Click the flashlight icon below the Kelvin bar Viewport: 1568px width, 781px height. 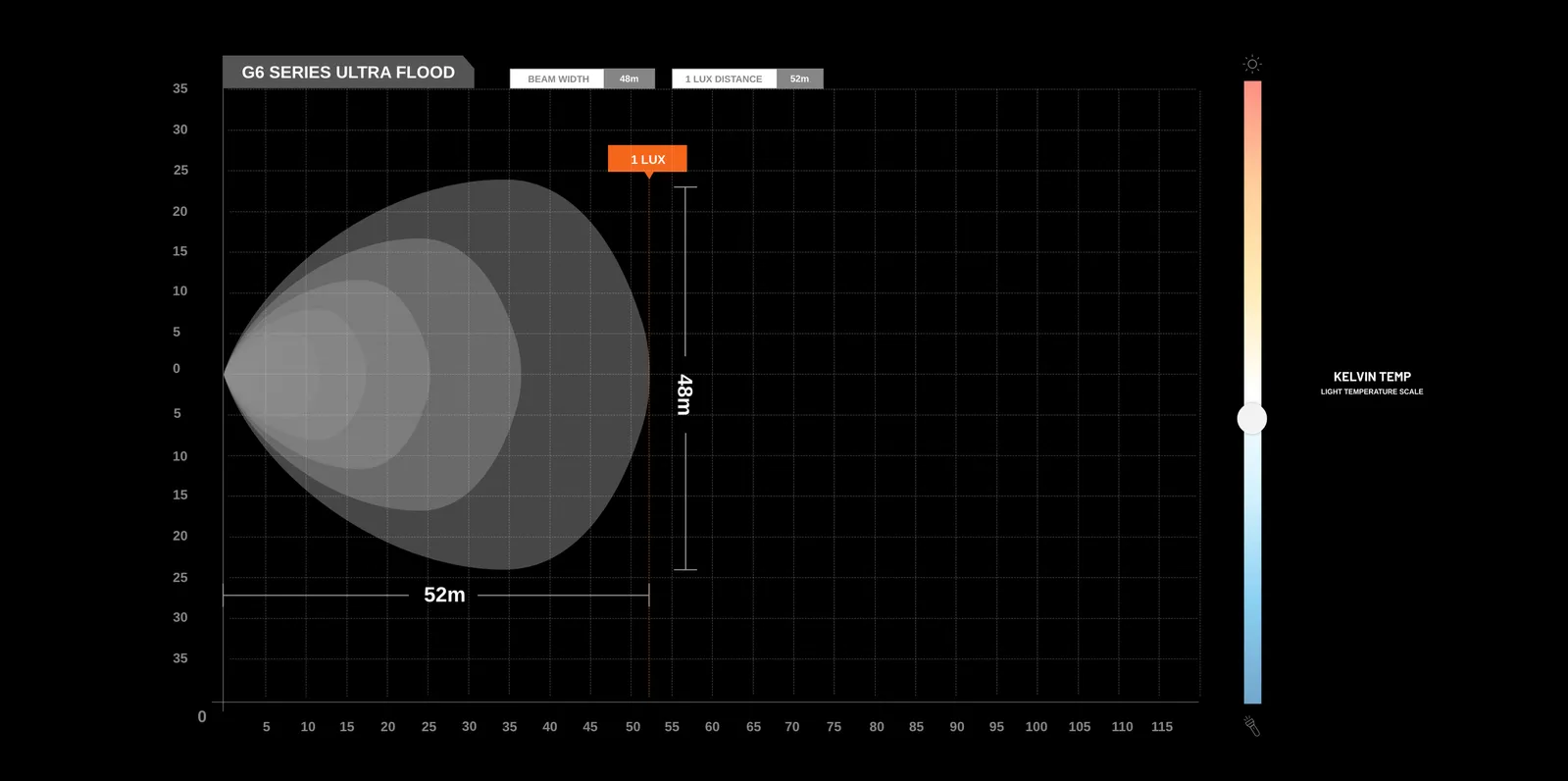click(x=1252, y=726)
